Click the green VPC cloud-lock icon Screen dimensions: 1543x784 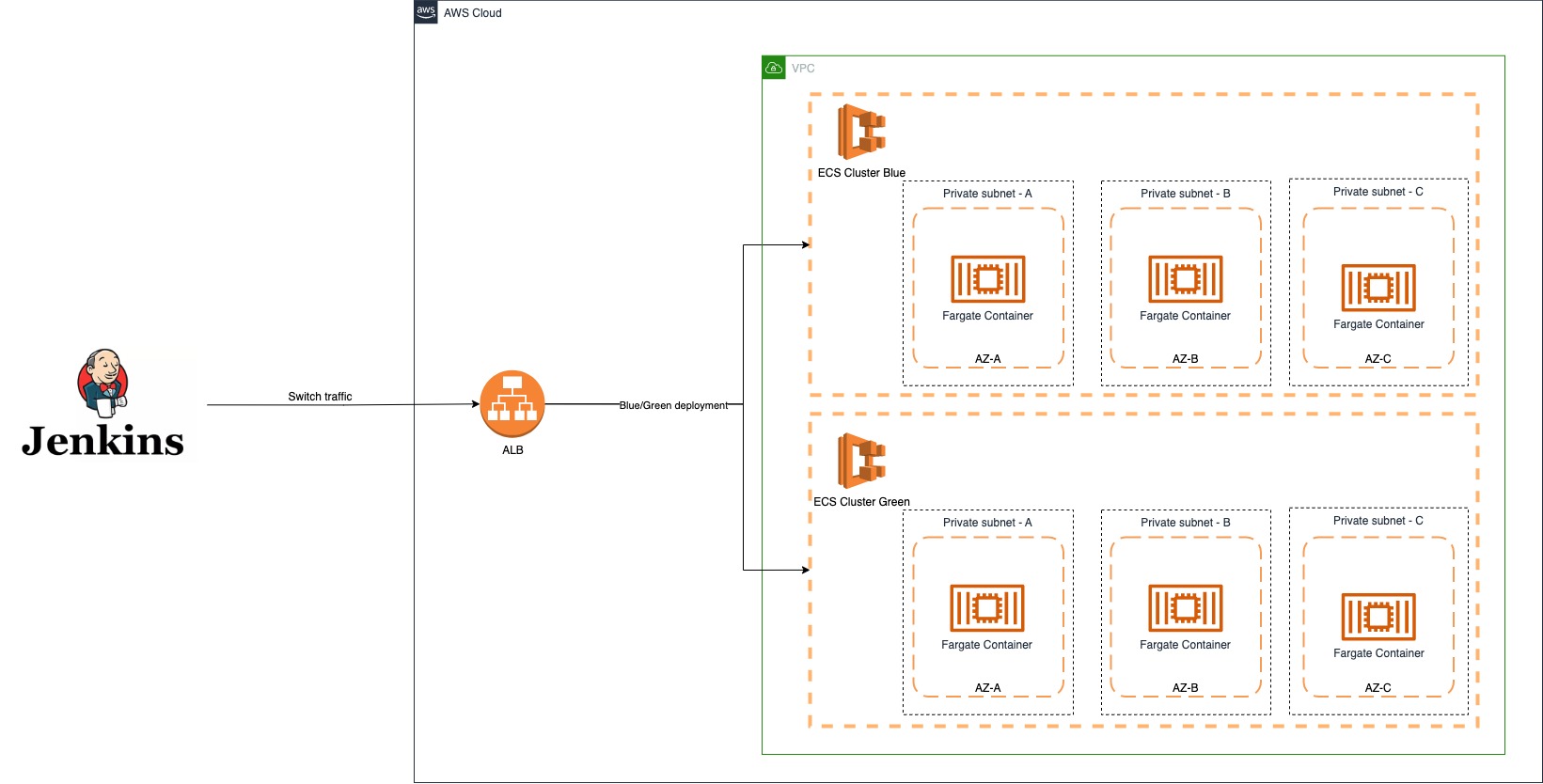point(774,68)
